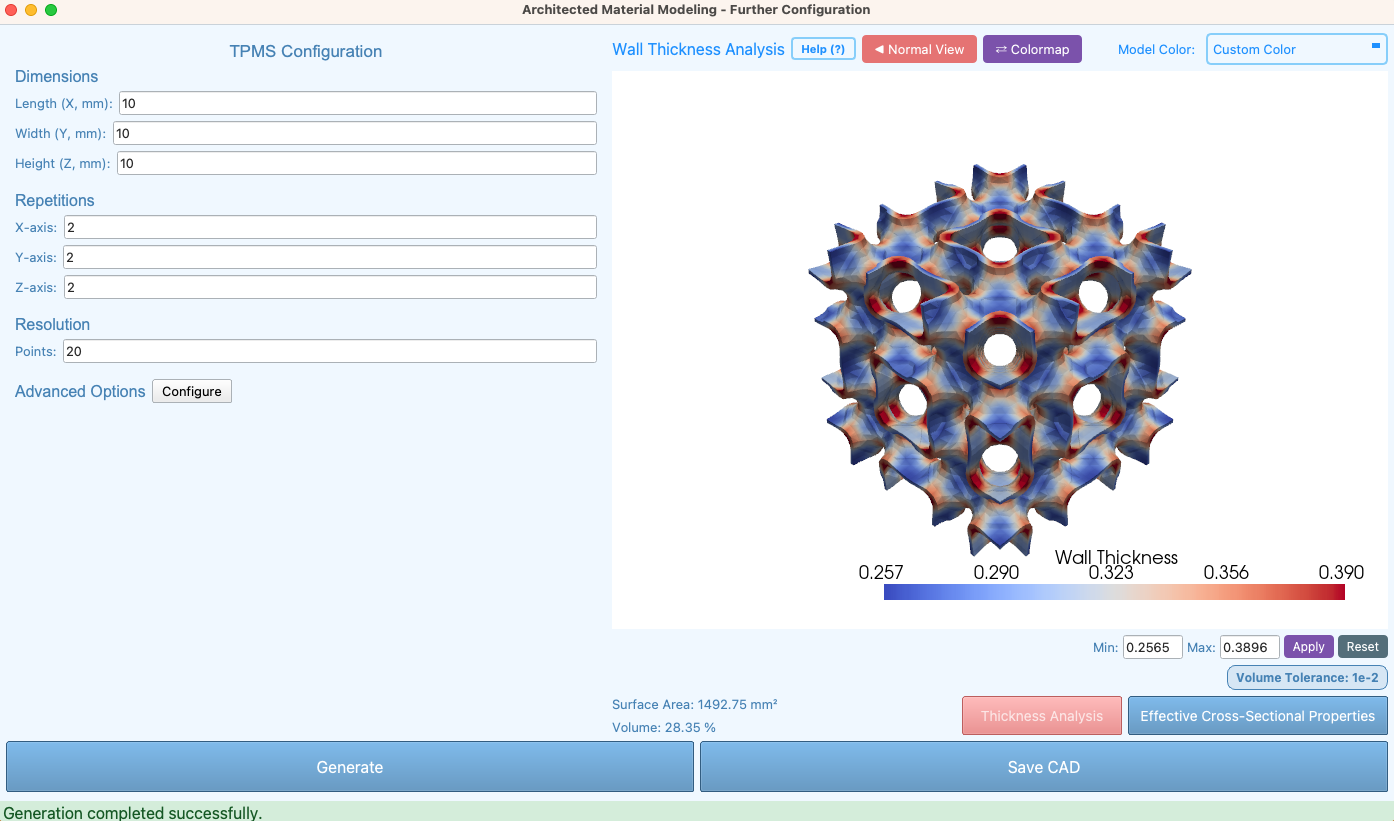Run Thickness Analysis
The image size is (1394, 821).
point(1042,716)
